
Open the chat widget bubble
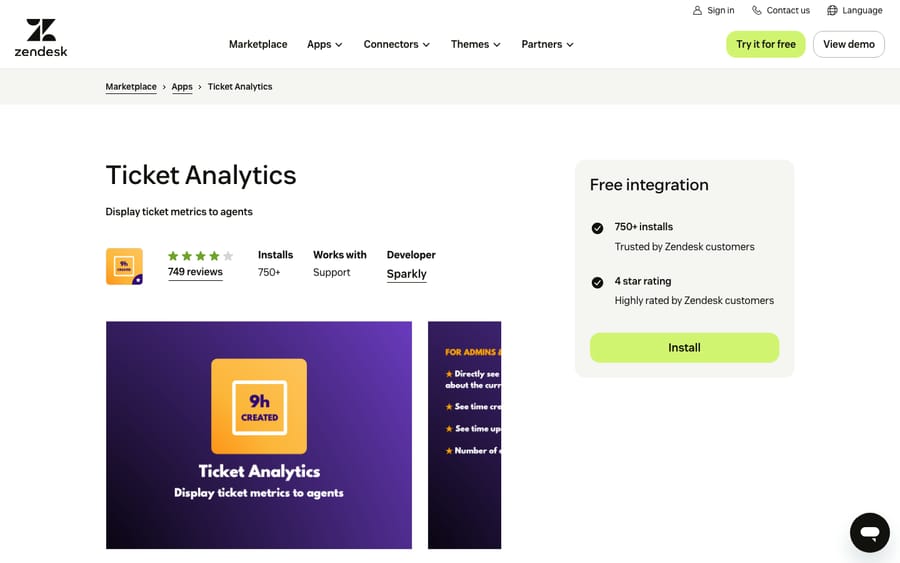[x=870, y=533]
